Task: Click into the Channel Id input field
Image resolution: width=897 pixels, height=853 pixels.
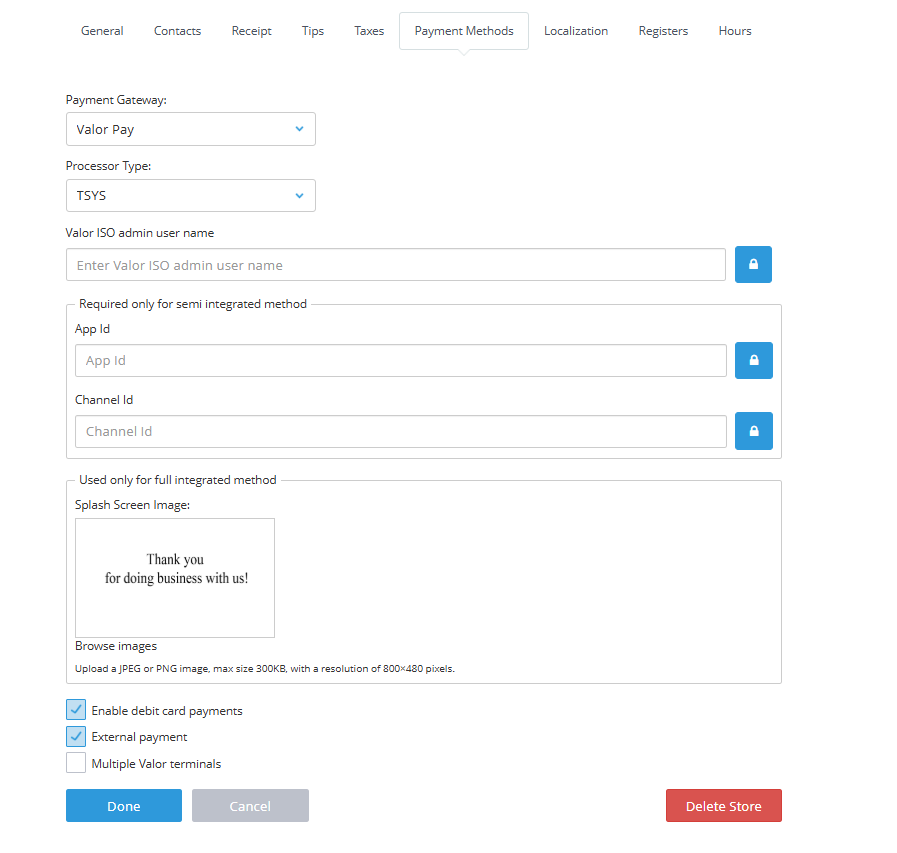Action: (x=400, y=431)
